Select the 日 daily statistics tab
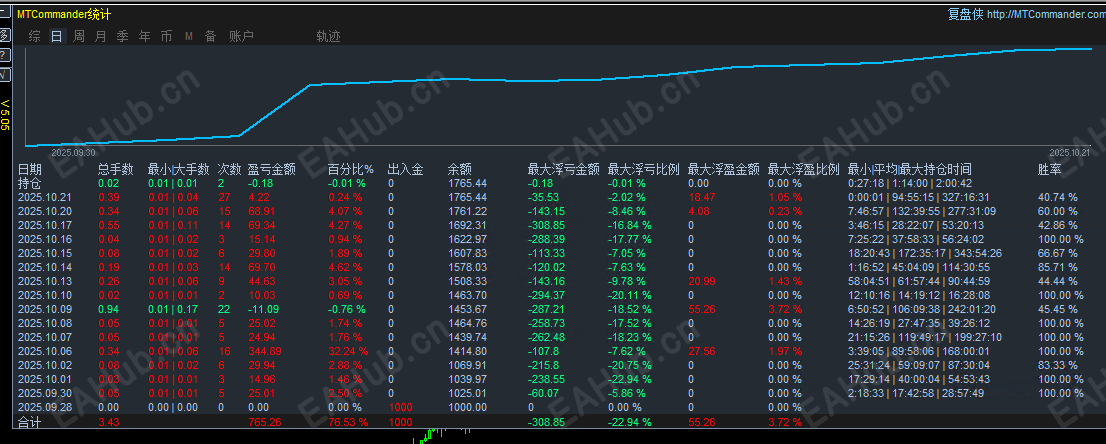Screen dimensions: 1106x444 point(56,37)
